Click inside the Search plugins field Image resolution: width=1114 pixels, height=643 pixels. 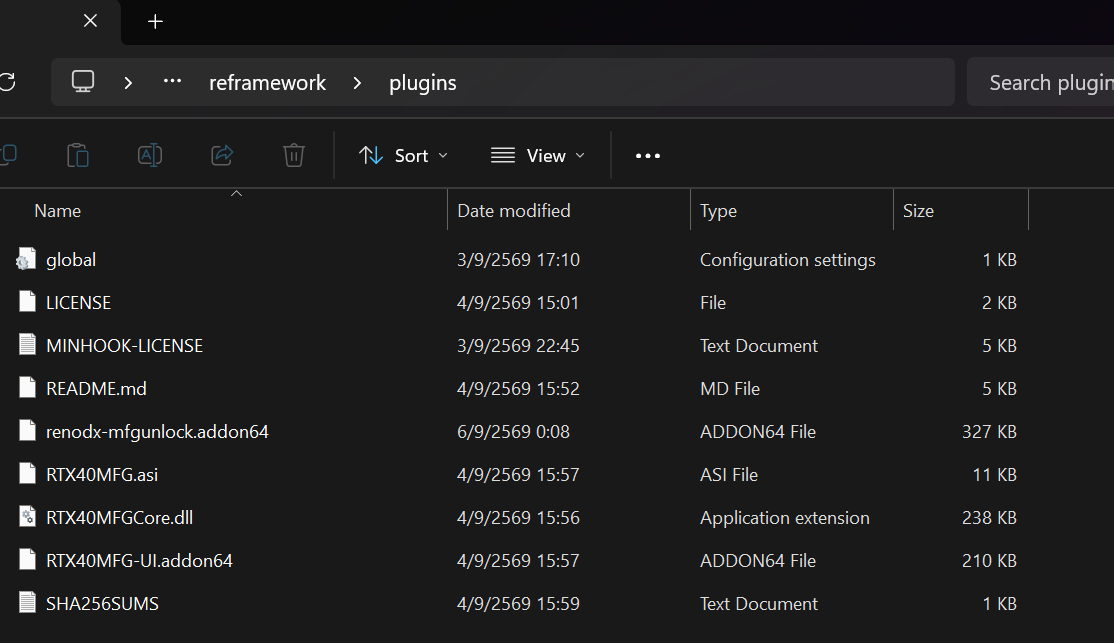(x=1041, y=82)
